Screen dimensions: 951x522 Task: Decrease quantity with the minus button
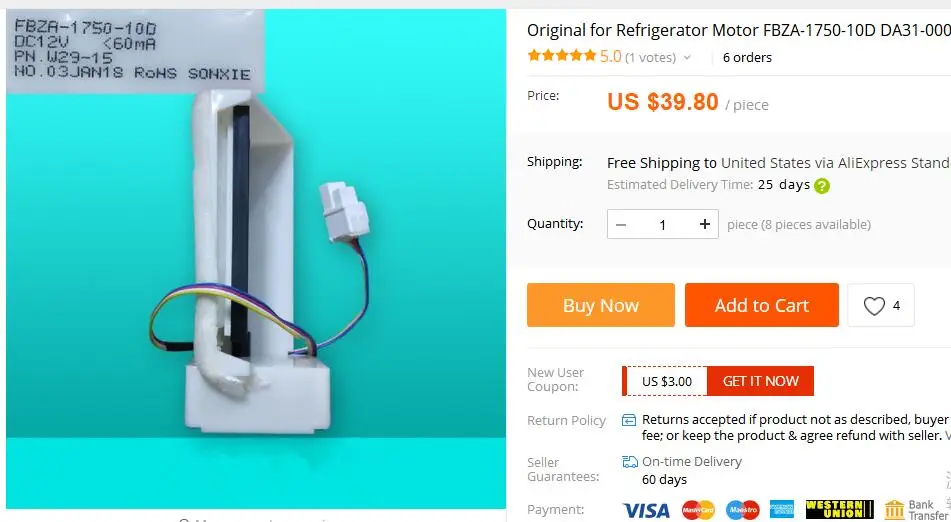(620, 224)
